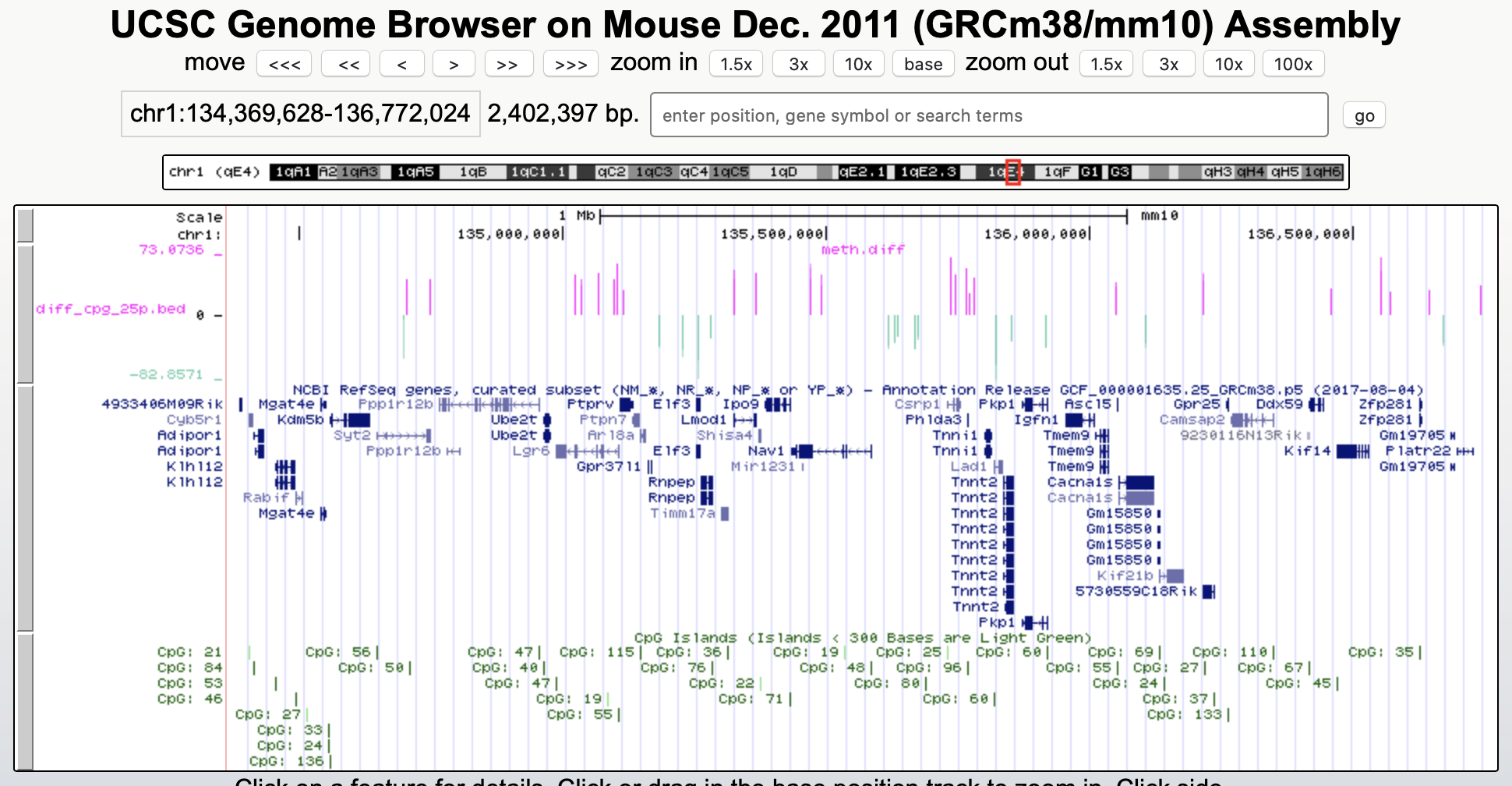Viewport: 1512px width, 786px height.
Task: Click the go button
Action: (1364, 115)
